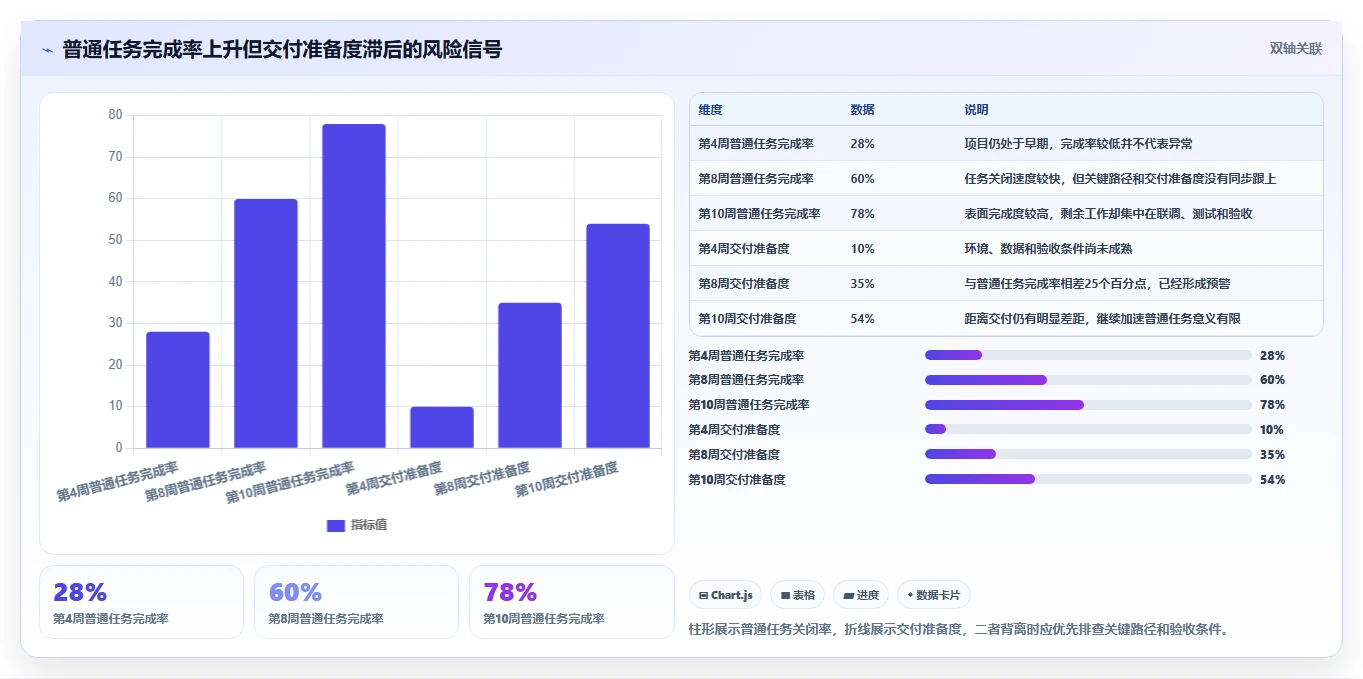Click the 第4周普通任务完成率 x-axis label

click(x=117, y=482)
